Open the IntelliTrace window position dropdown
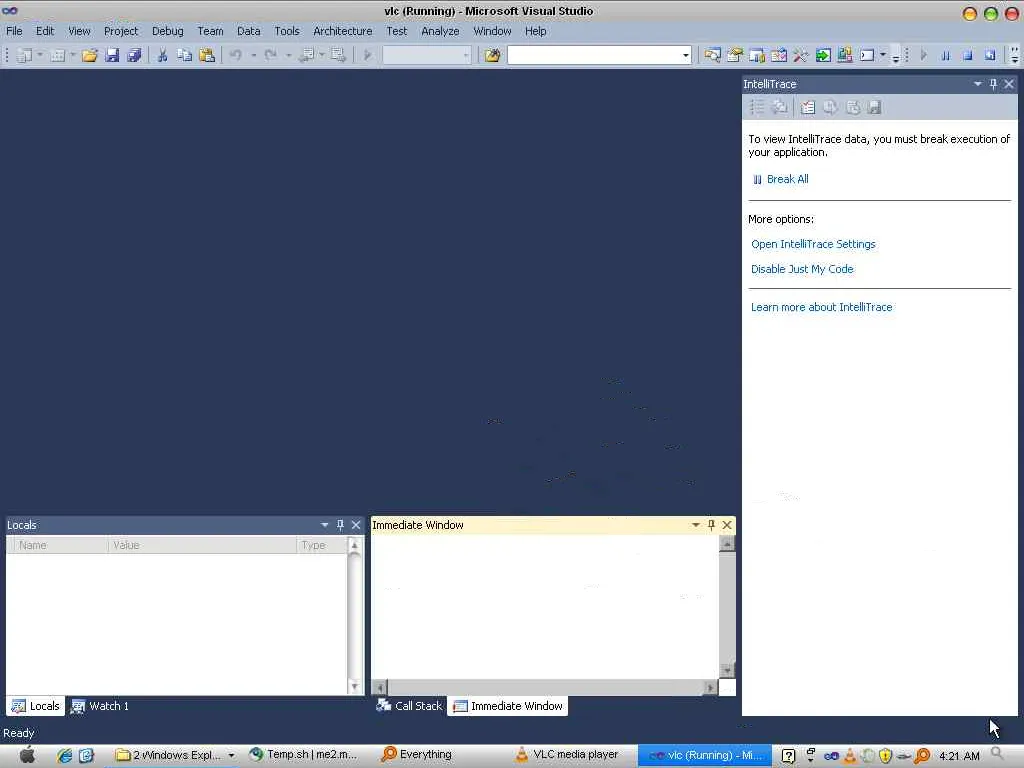 [978, 84]
